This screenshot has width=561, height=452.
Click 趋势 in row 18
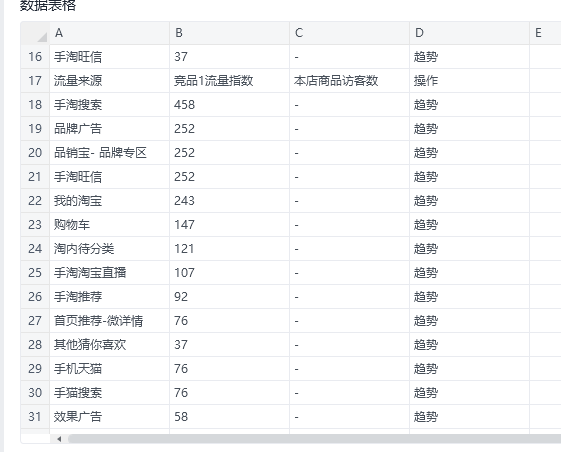click(x=426, y=105)
